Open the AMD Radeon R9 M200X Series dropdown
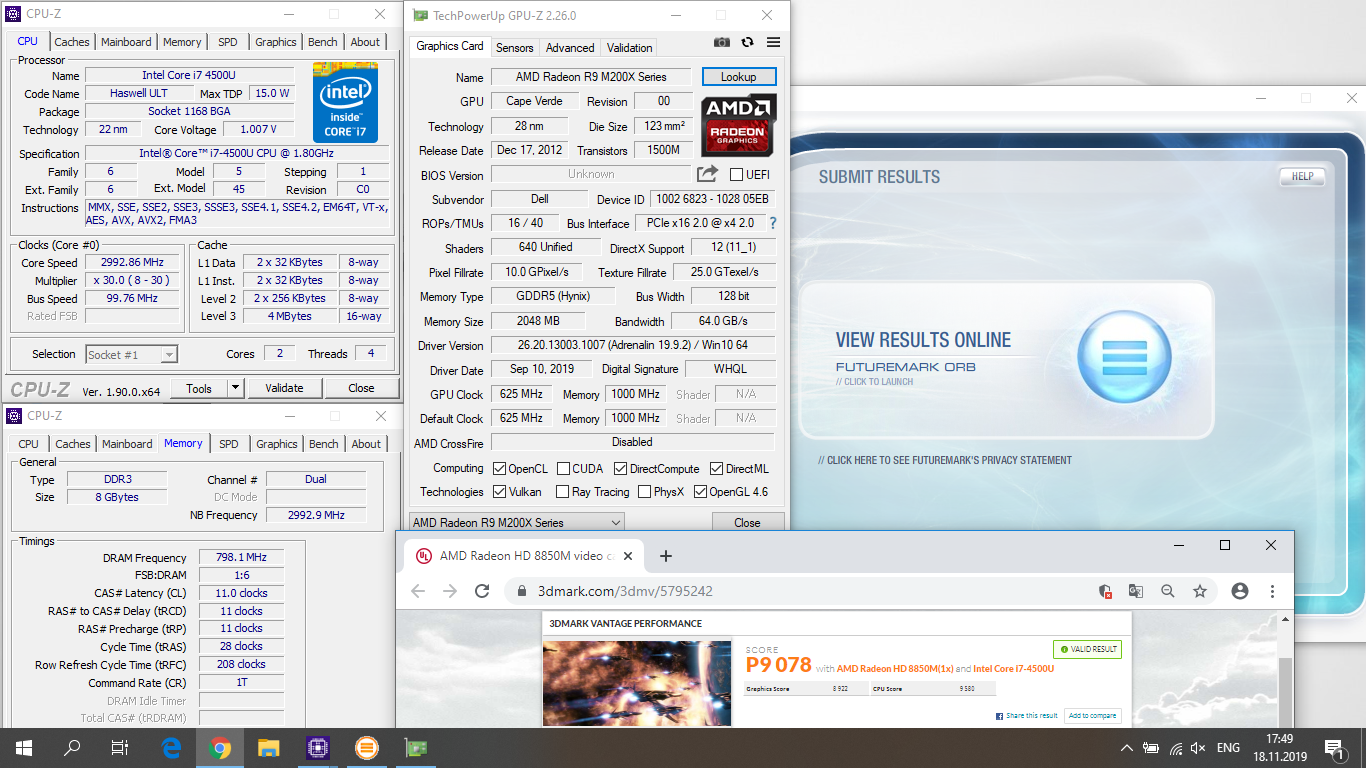Screen dimensions: 1366x768 coord(516,522)
